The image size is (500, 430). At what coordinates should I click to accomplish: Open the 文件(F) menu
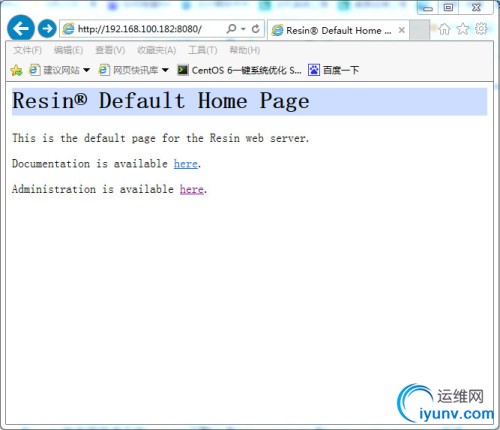(x=27, y=50)
